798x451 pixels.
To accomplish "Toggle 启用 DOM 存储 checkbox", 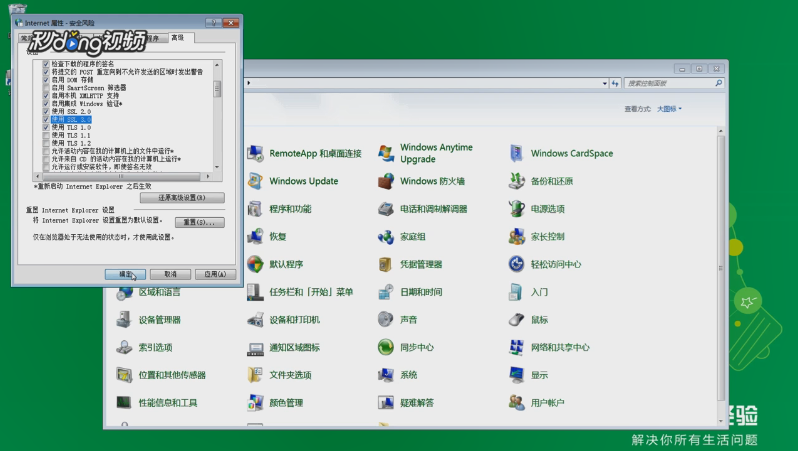I will click(x=46, y=80).
